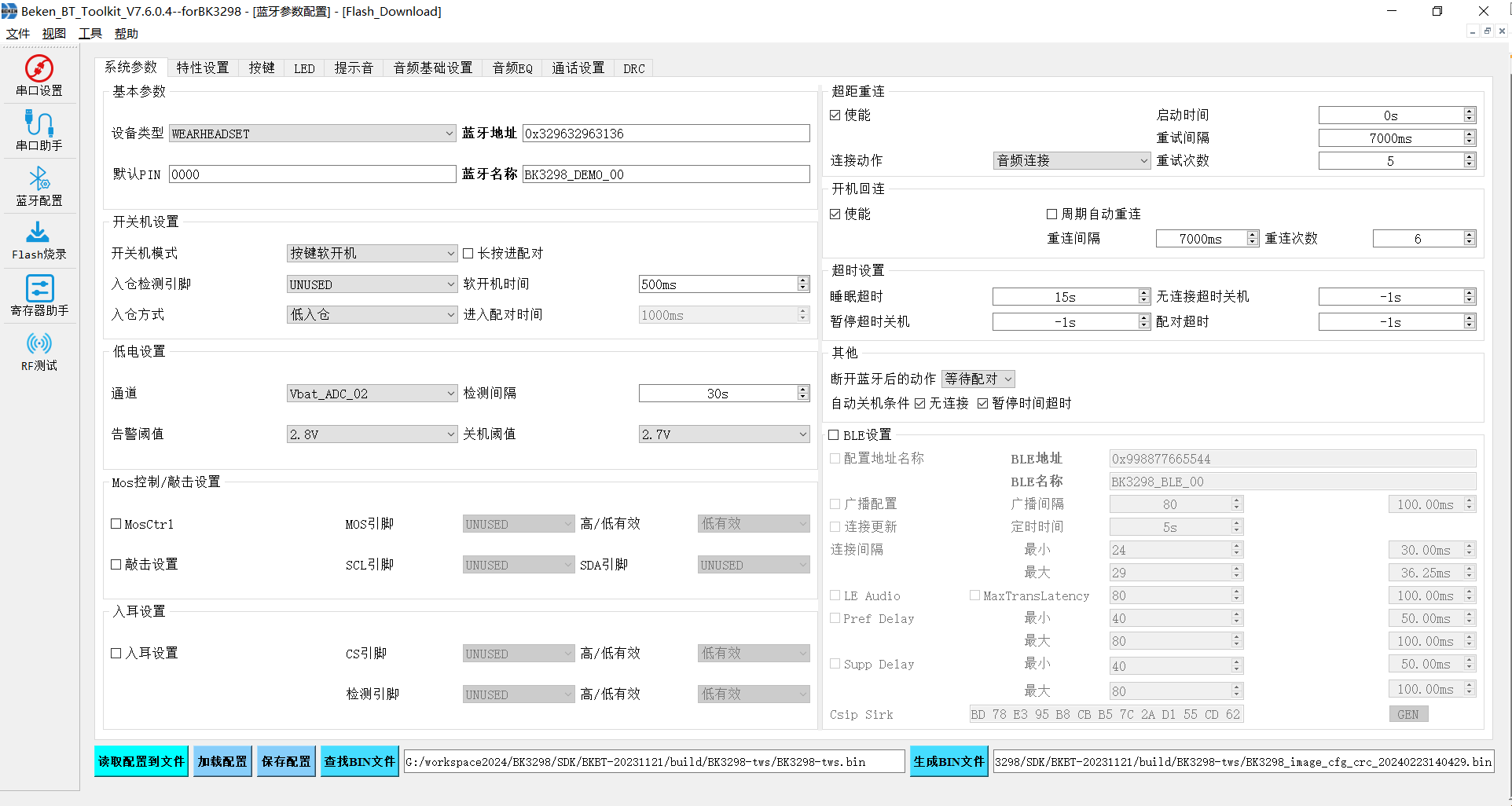
Task: Click the 保存配置 button
Action: tap(286, 761)
